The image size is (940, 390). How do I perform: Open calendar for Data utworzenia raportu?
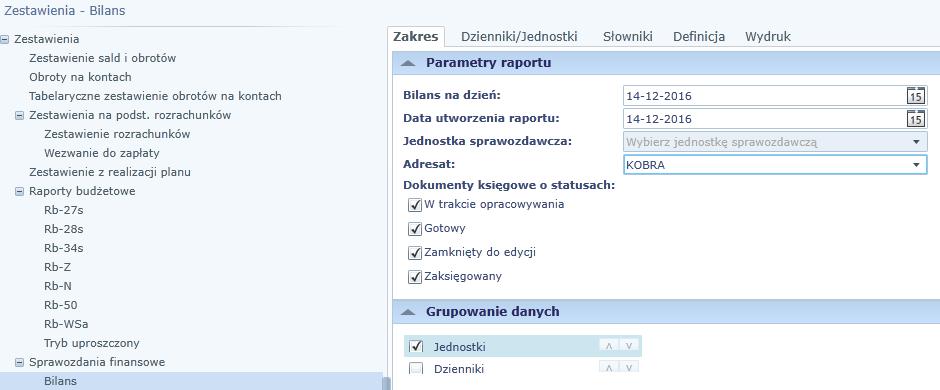(916, 119)
